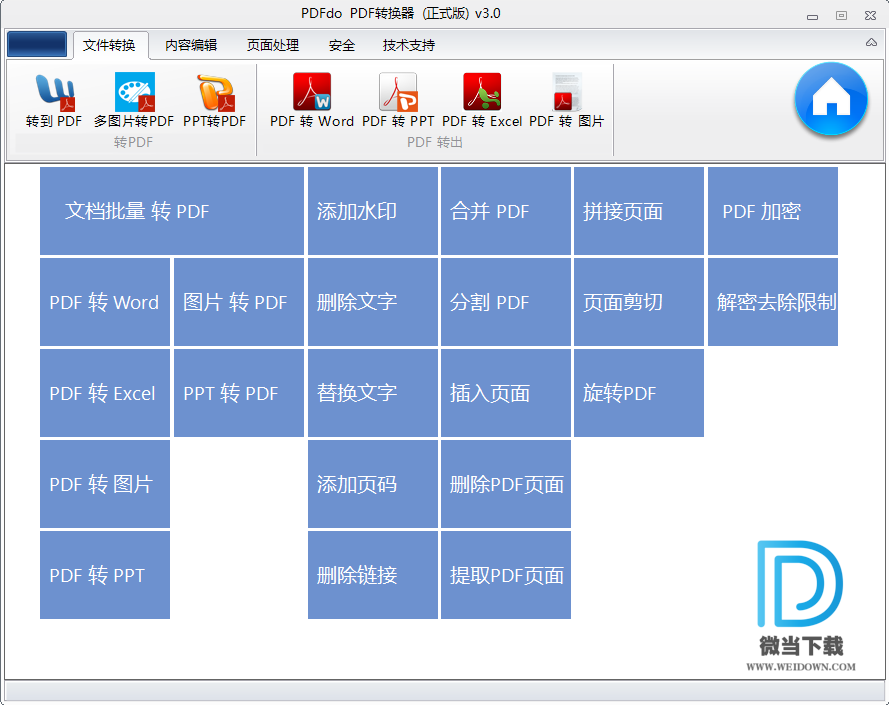Choose the PDF 转 PPT ribbon icon

398,101
